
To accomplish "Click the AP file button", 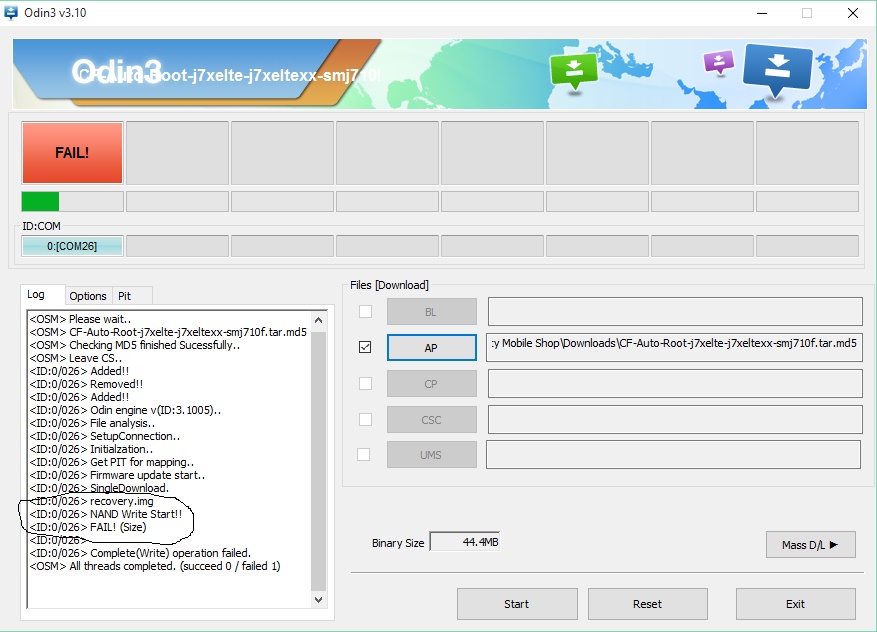I will coord(431,348).
